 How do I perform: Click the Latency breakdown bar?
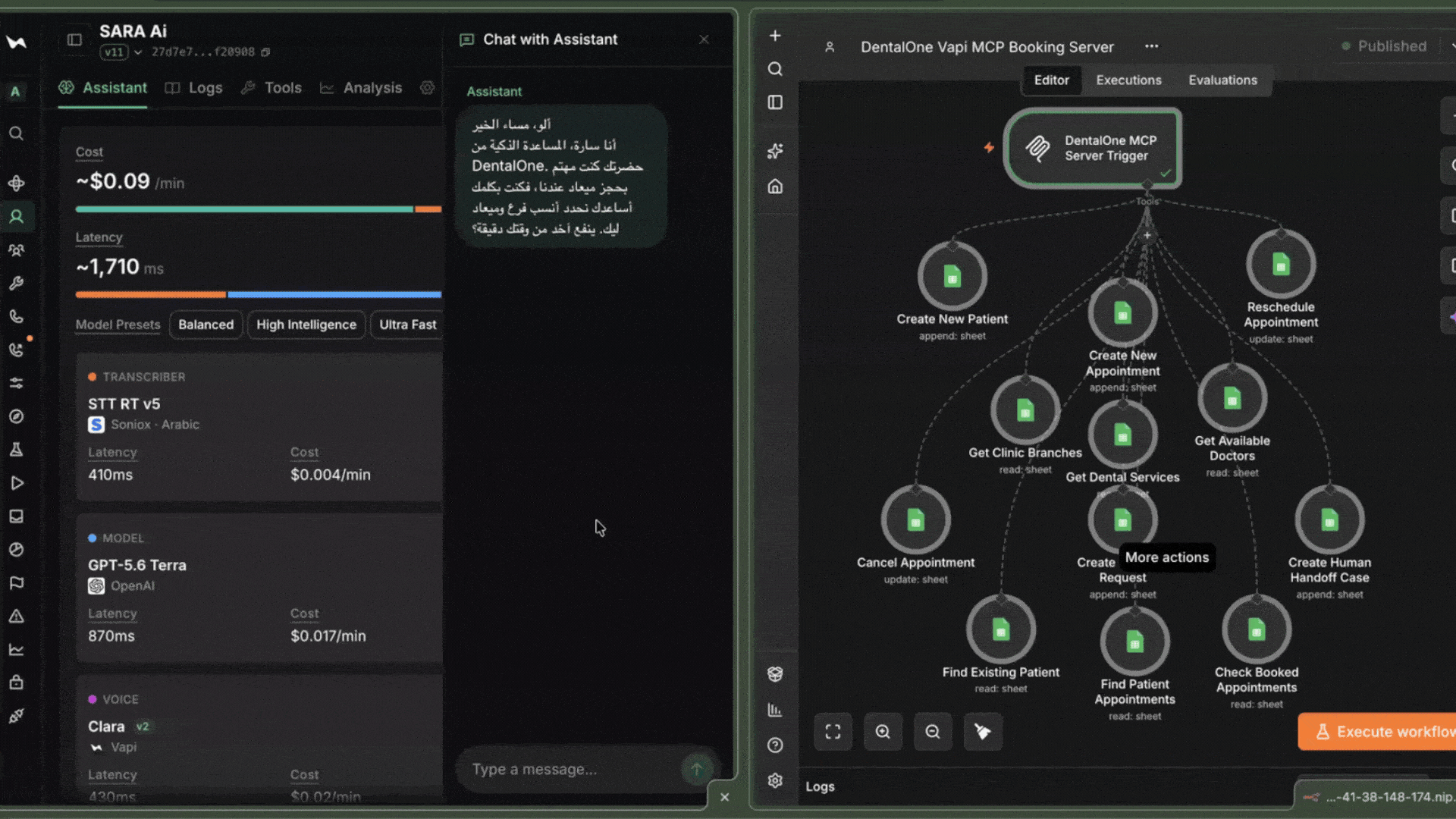(x=259, y=294)
